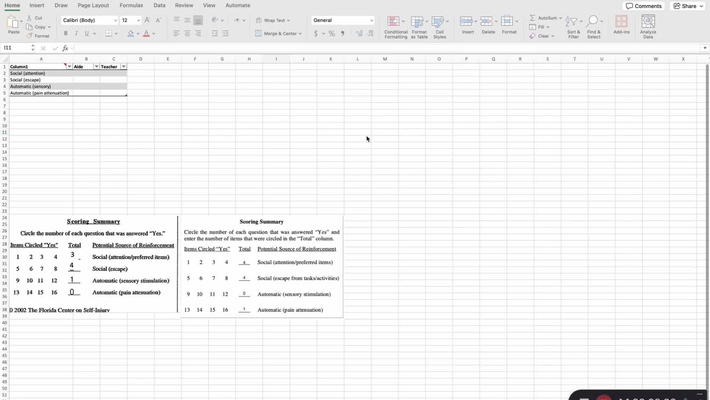Align text to middle of cell
The height and width of the screenshot is (400, 710).
187,20
